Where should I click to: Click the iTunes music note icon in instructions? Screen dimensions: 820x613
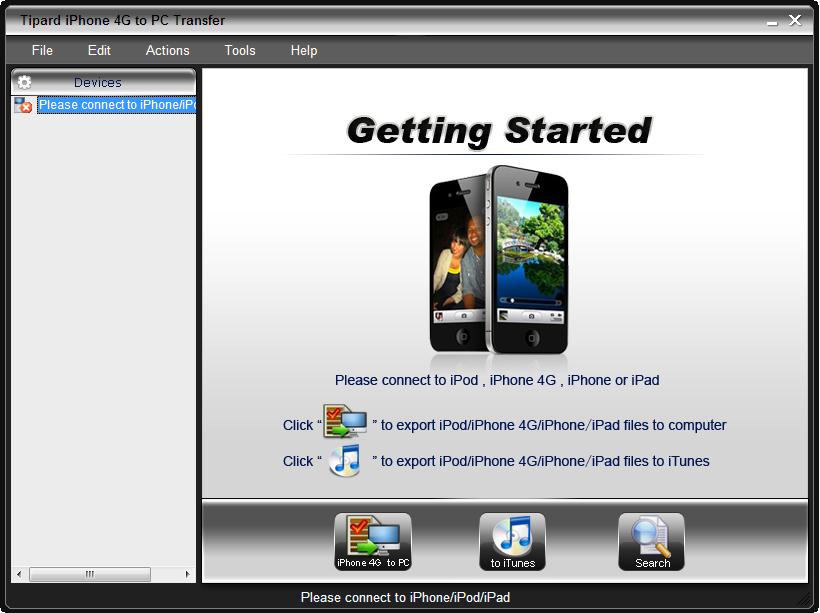pos(345,460)
